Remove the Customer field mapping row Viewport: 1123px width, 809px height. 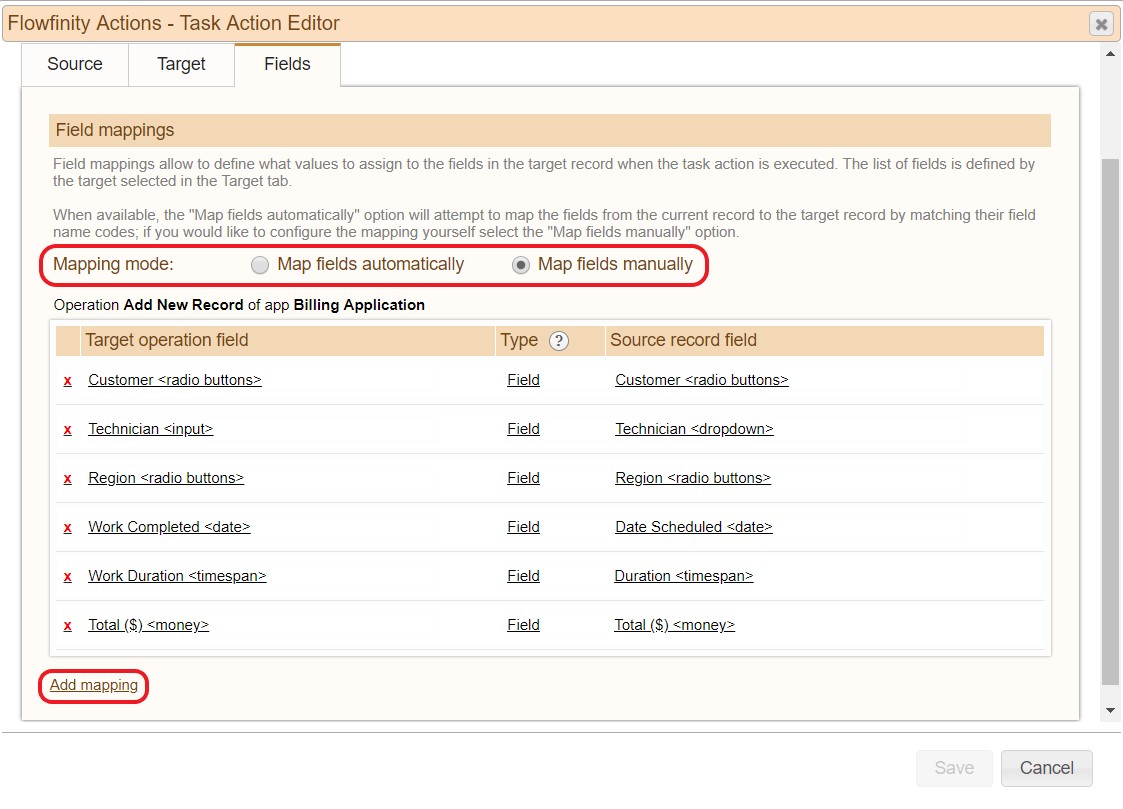click(x=68, y=381)
